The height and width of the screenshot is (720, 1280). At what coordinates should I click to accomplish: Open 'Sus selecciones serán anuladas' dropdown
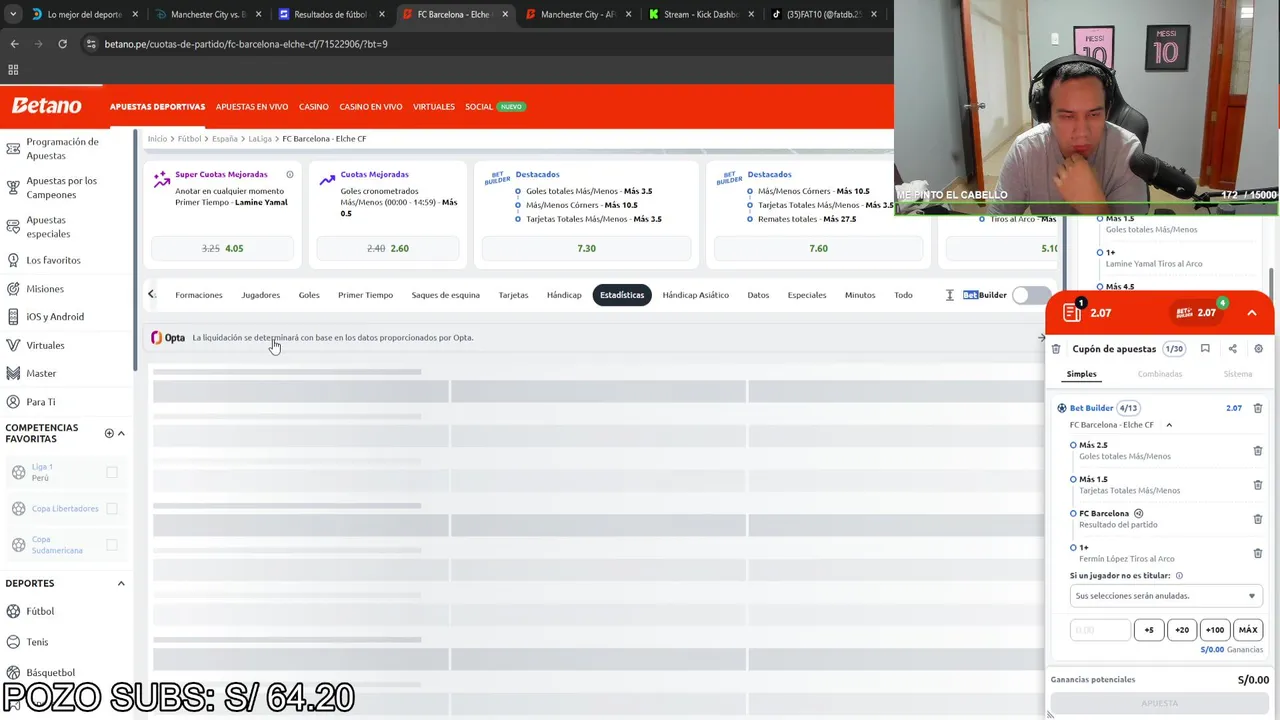(x=1164, y=596)
